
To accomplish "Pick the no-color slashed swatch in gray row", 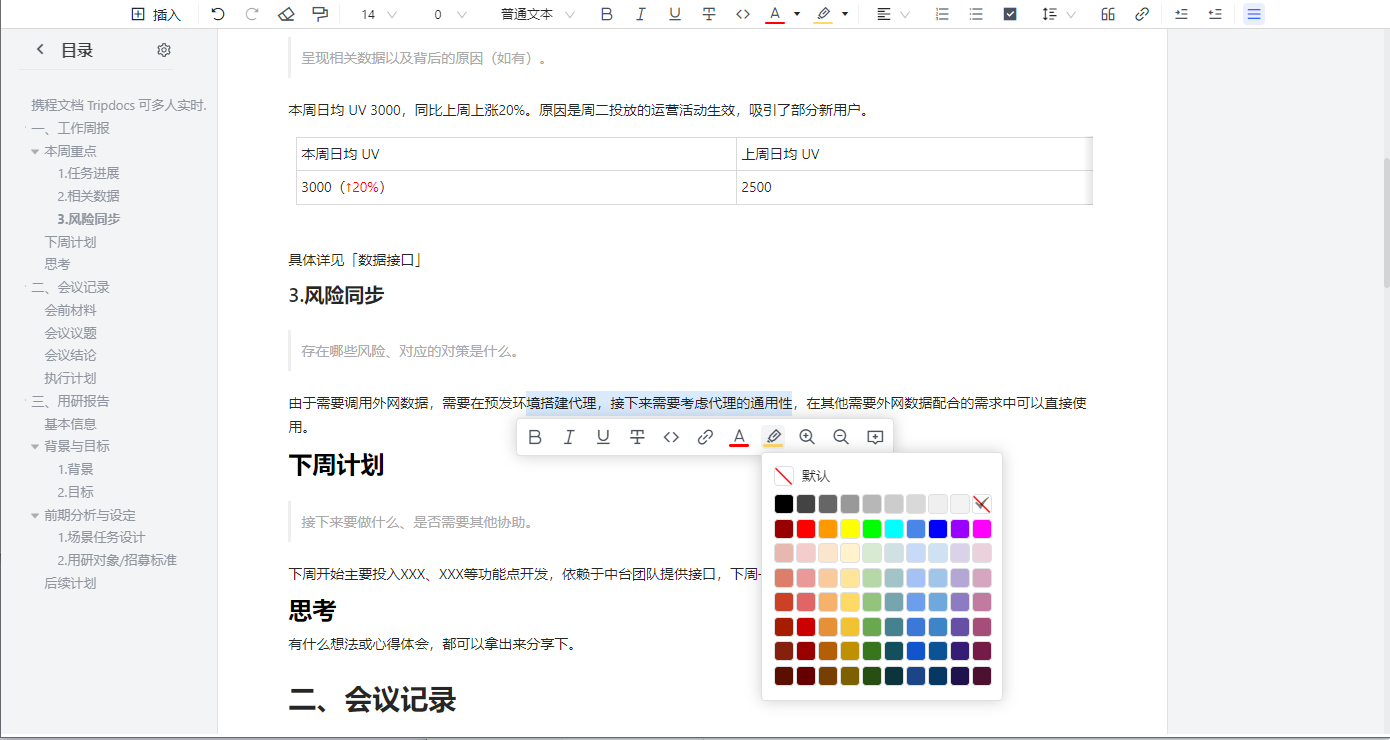I will [x=982, y=504].
